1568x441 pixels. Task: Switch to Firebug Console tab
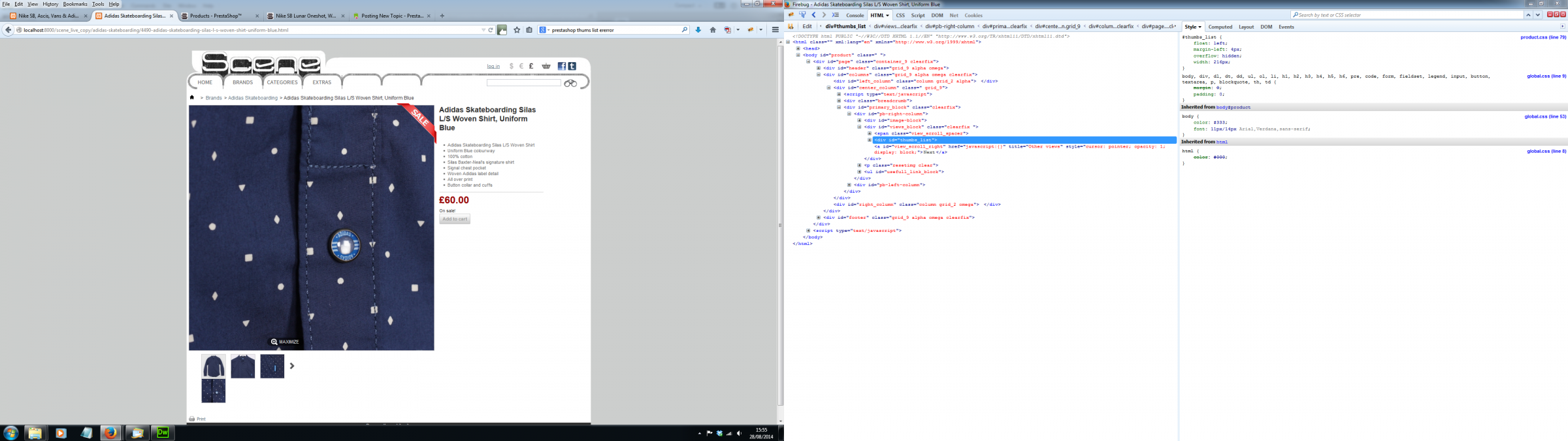click(855, 15)
